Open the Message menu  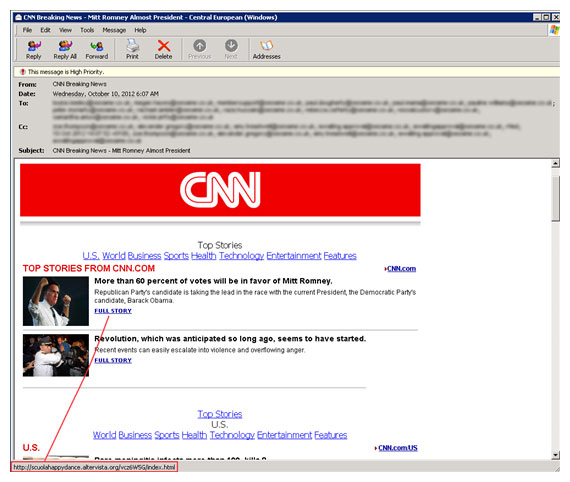coord(114,30)
